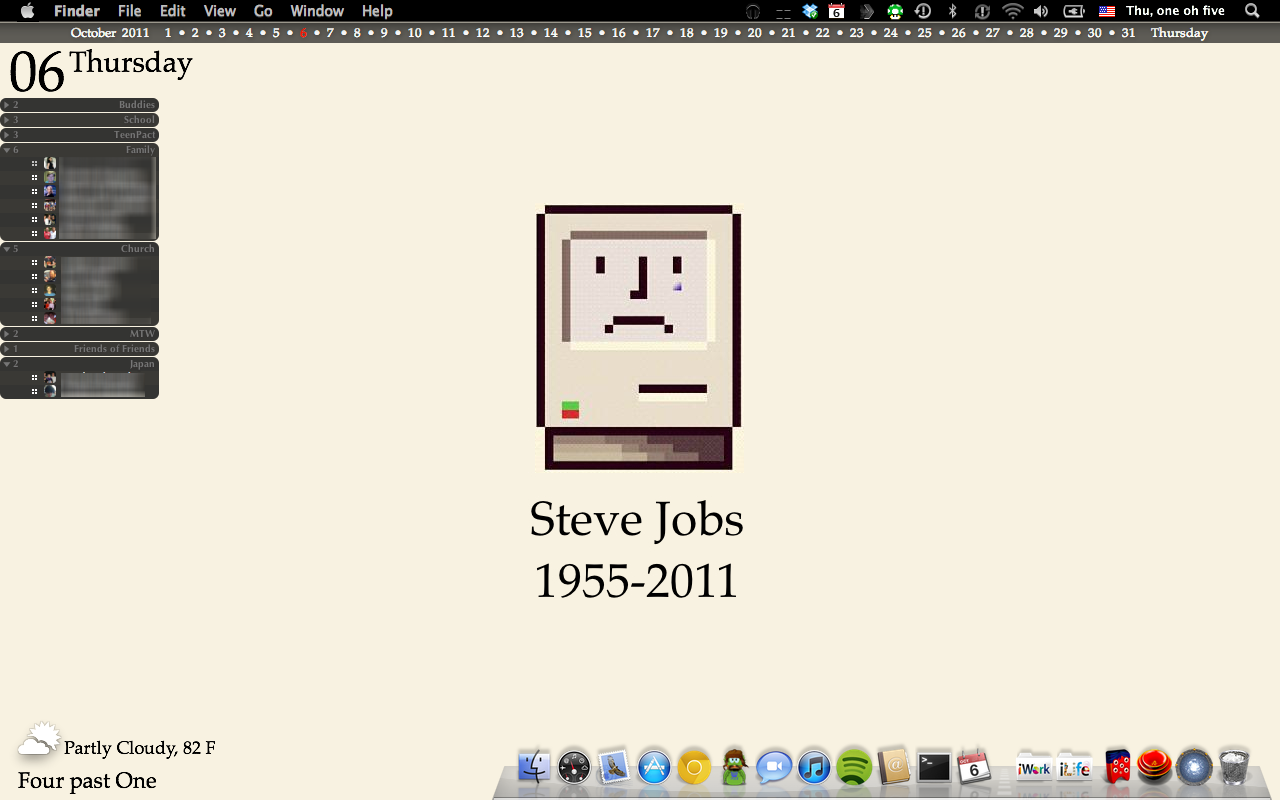Open the calendar menu bar icon showing 6
Screen dimensions: 1280x800
pos(837,11)
